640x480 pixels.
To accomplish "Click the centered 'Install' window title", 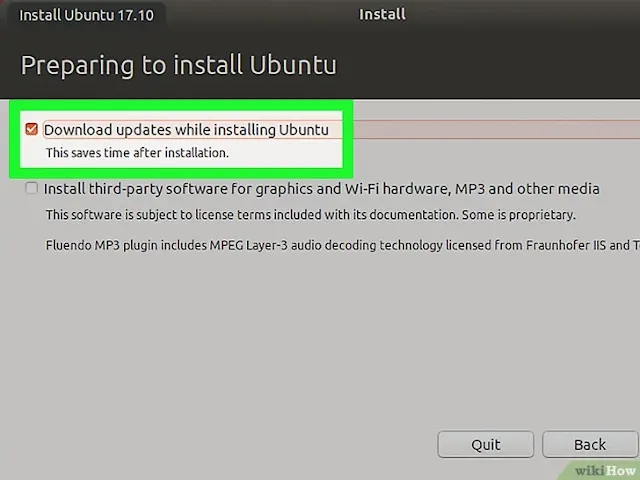I will (382, 14).
